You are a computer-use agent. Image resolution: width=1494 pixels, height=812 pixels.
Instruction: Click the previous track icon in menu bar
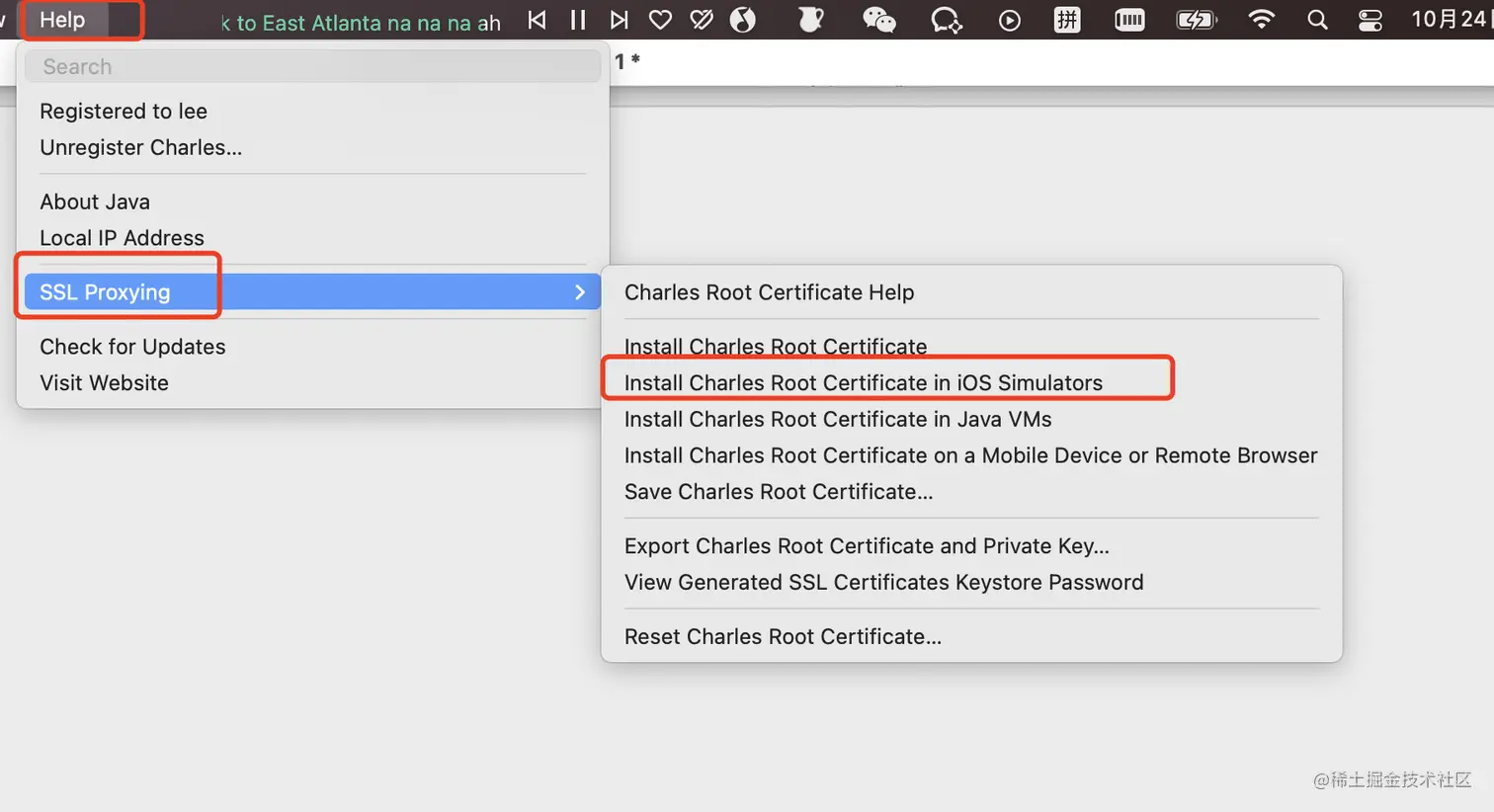coord(537,20)
